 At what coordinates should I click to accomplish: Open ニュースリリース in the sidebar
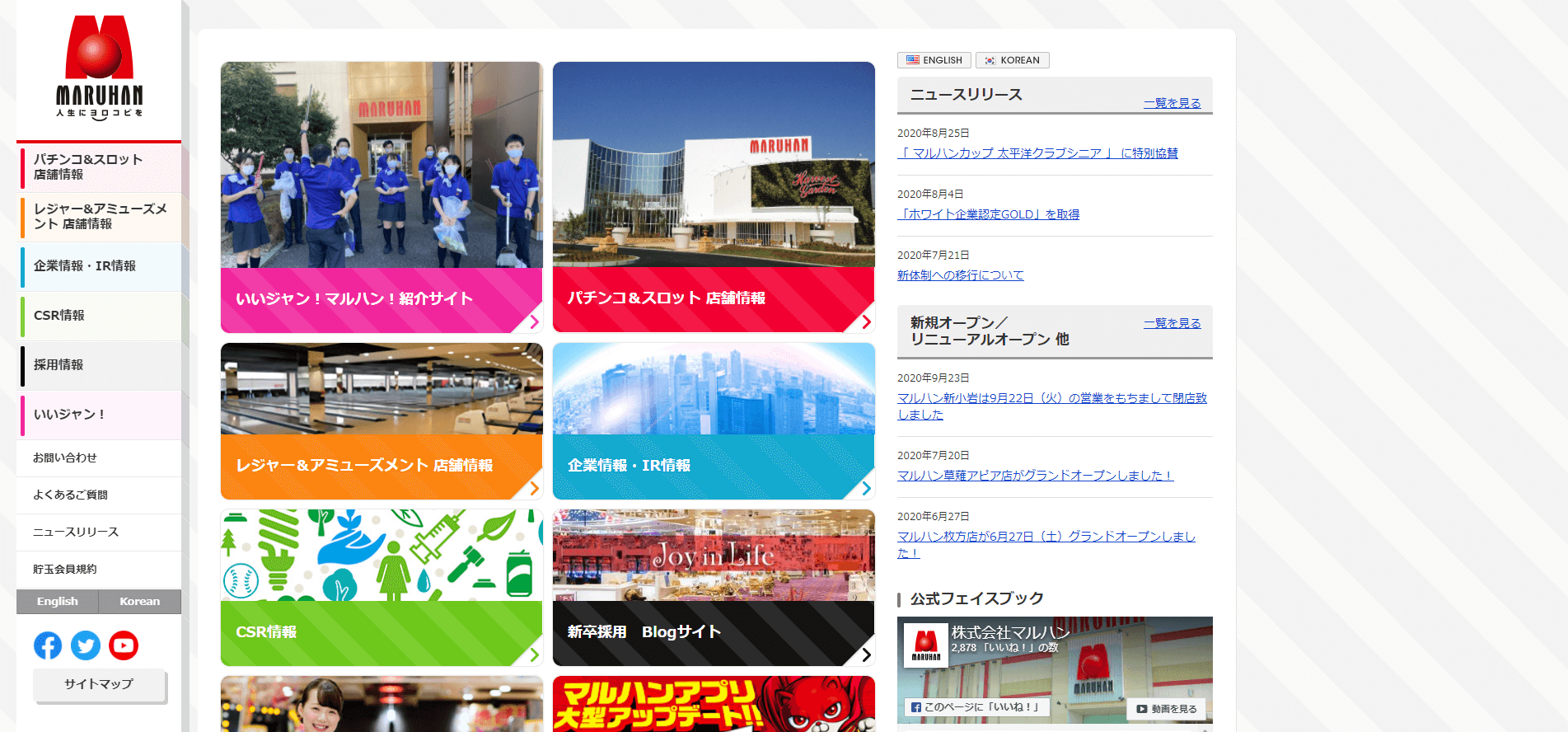(x=99, y=532)
